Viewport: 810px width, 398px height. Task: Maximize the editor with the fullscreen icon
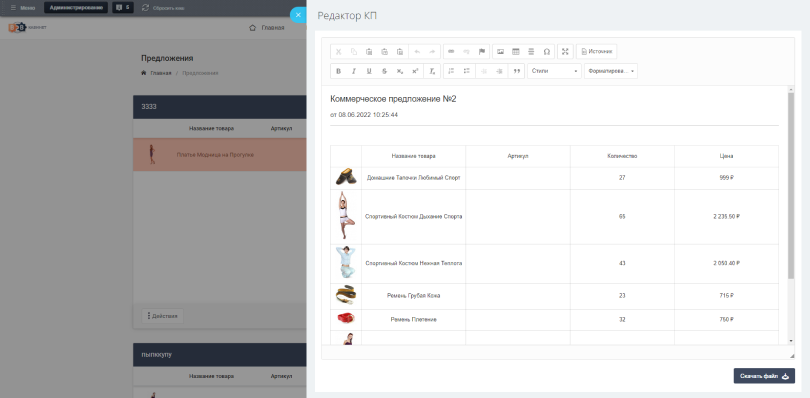pyautogui.click(x=565, y=52)
